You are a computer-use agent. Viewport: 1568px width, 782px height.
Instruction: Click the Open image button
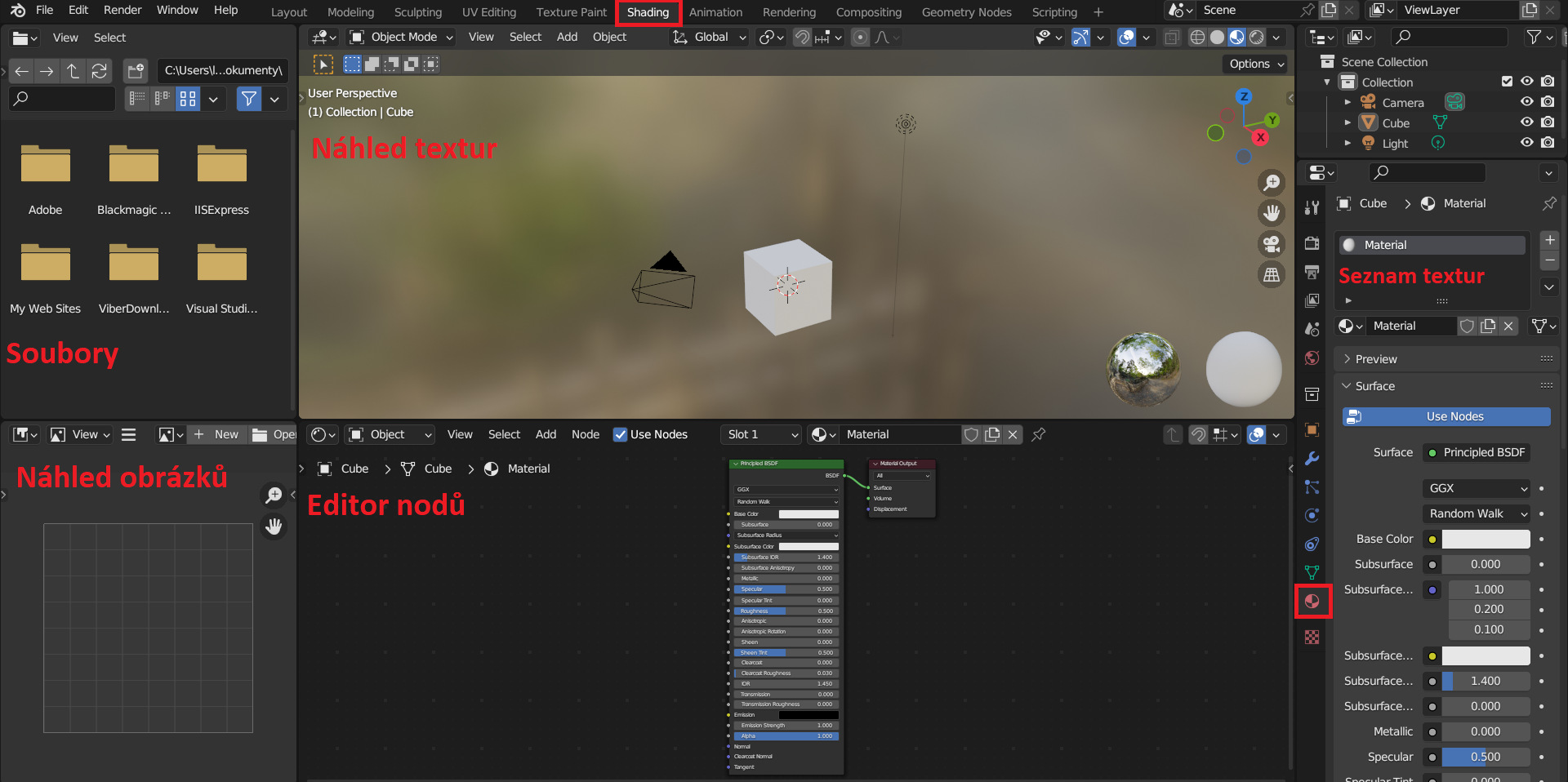coord(274,434)
